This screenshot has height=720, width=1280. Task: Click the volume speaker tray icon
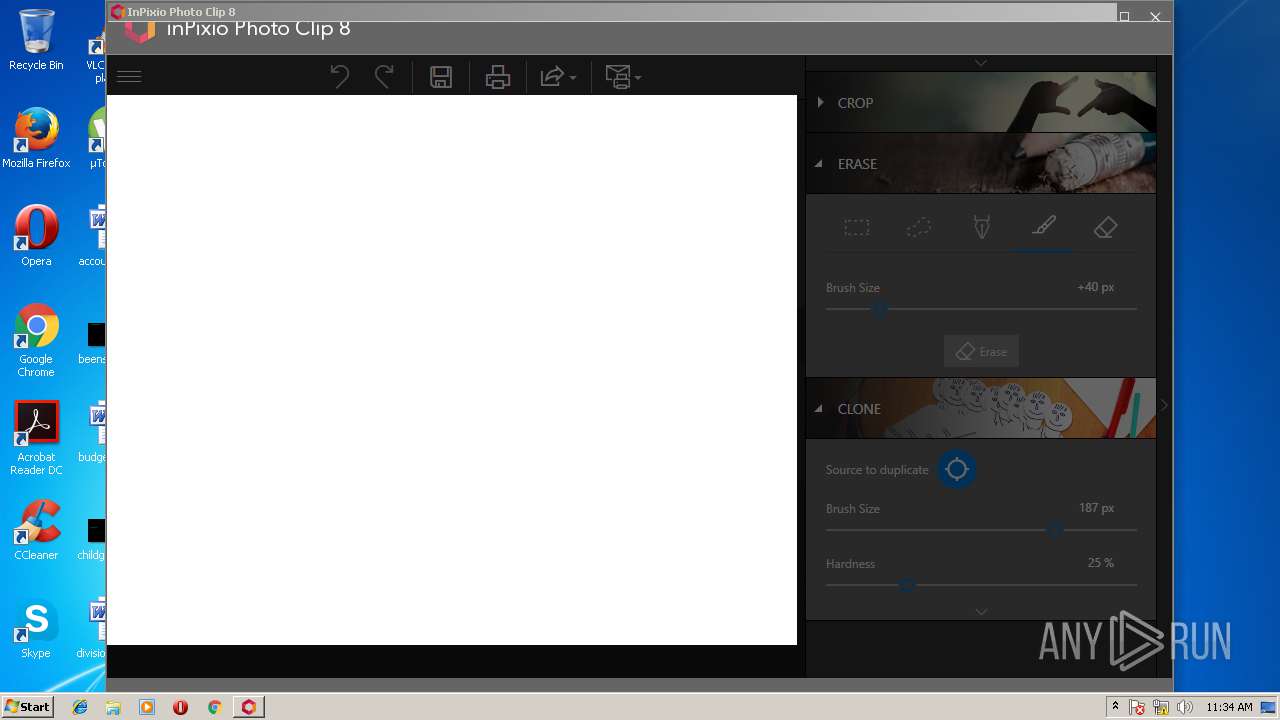[1185, 707]
